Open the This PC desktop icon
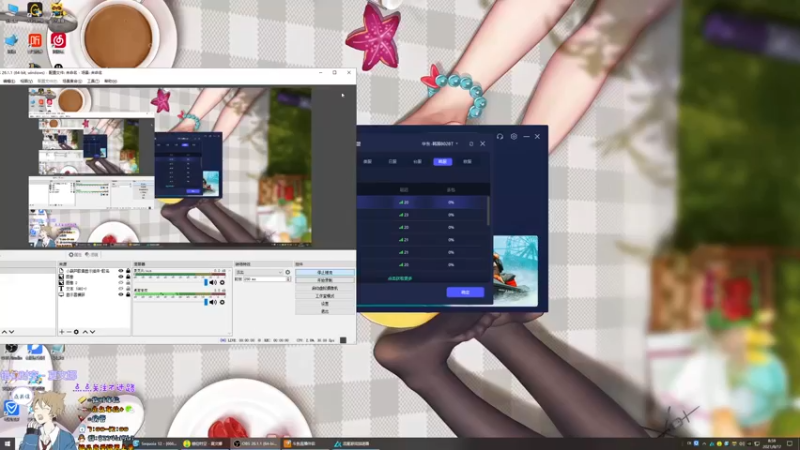This screenshot has height=450, width=800. (x=12, y=10)
